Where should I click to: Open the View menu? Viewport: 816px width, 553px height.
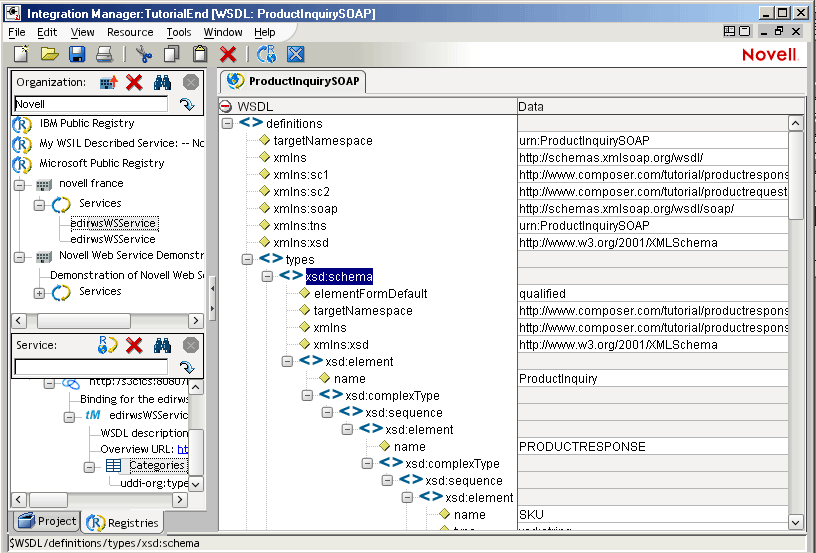point(82,32)
